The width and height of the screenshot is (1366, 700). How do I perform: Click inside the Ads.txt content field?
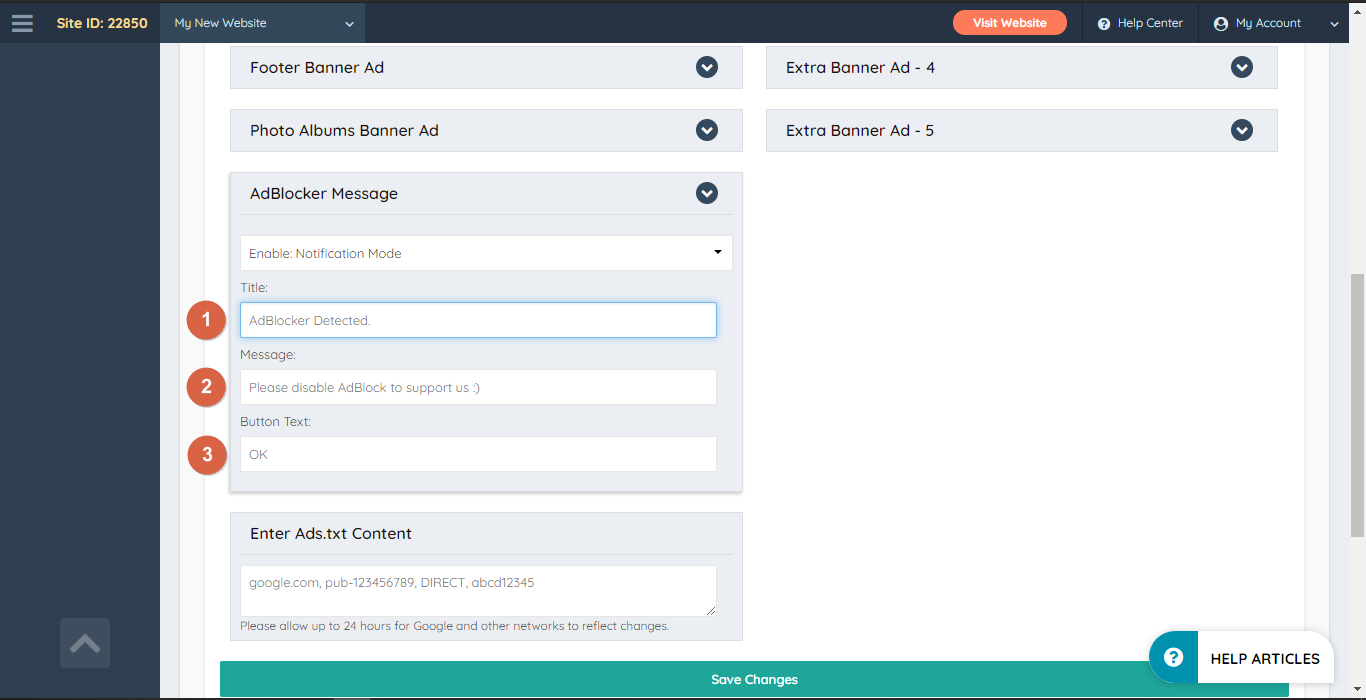coord(478,590)
